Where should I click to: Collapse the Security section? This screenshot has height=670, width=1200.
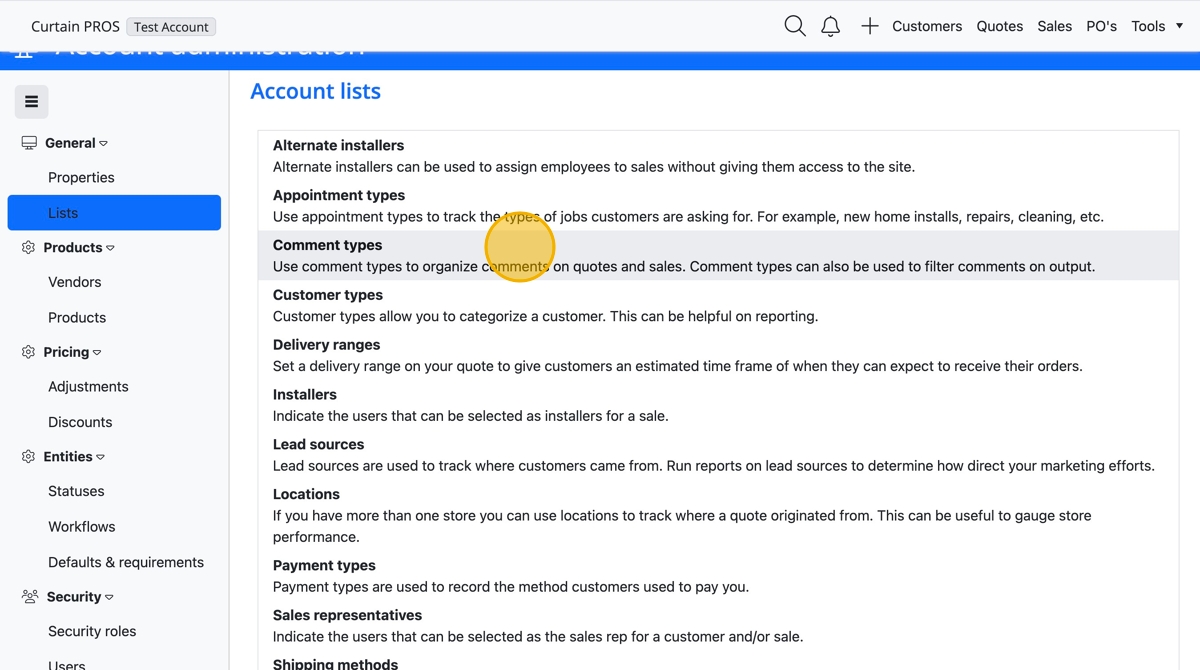(80, 596)
